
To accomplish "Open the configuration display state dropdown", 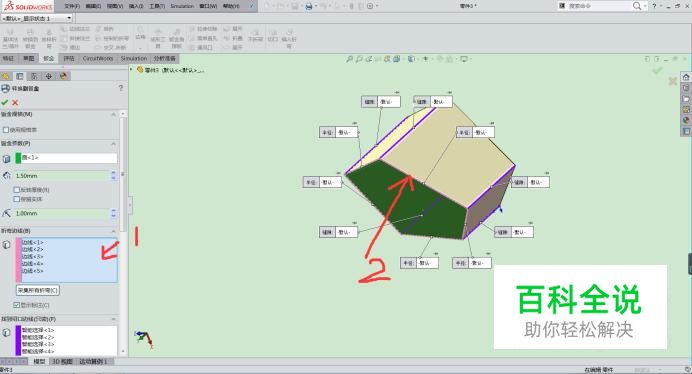I will click(69, 18).
